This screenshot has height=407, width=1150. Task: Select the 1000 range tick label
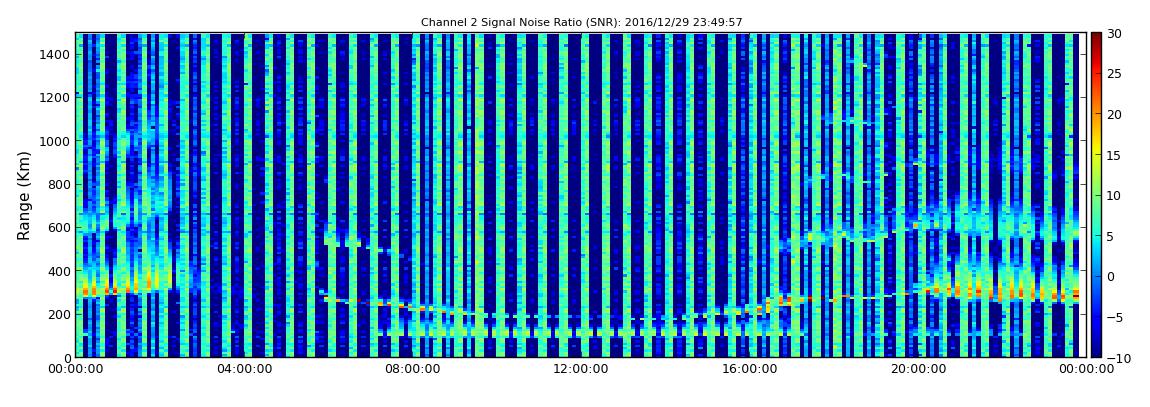click(x=56, y=141)
